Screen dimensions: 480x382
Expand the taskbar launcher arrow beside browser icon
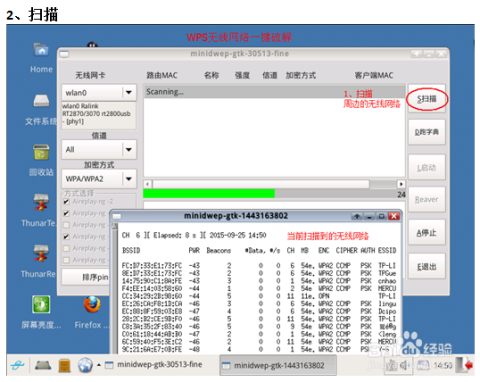99,365
